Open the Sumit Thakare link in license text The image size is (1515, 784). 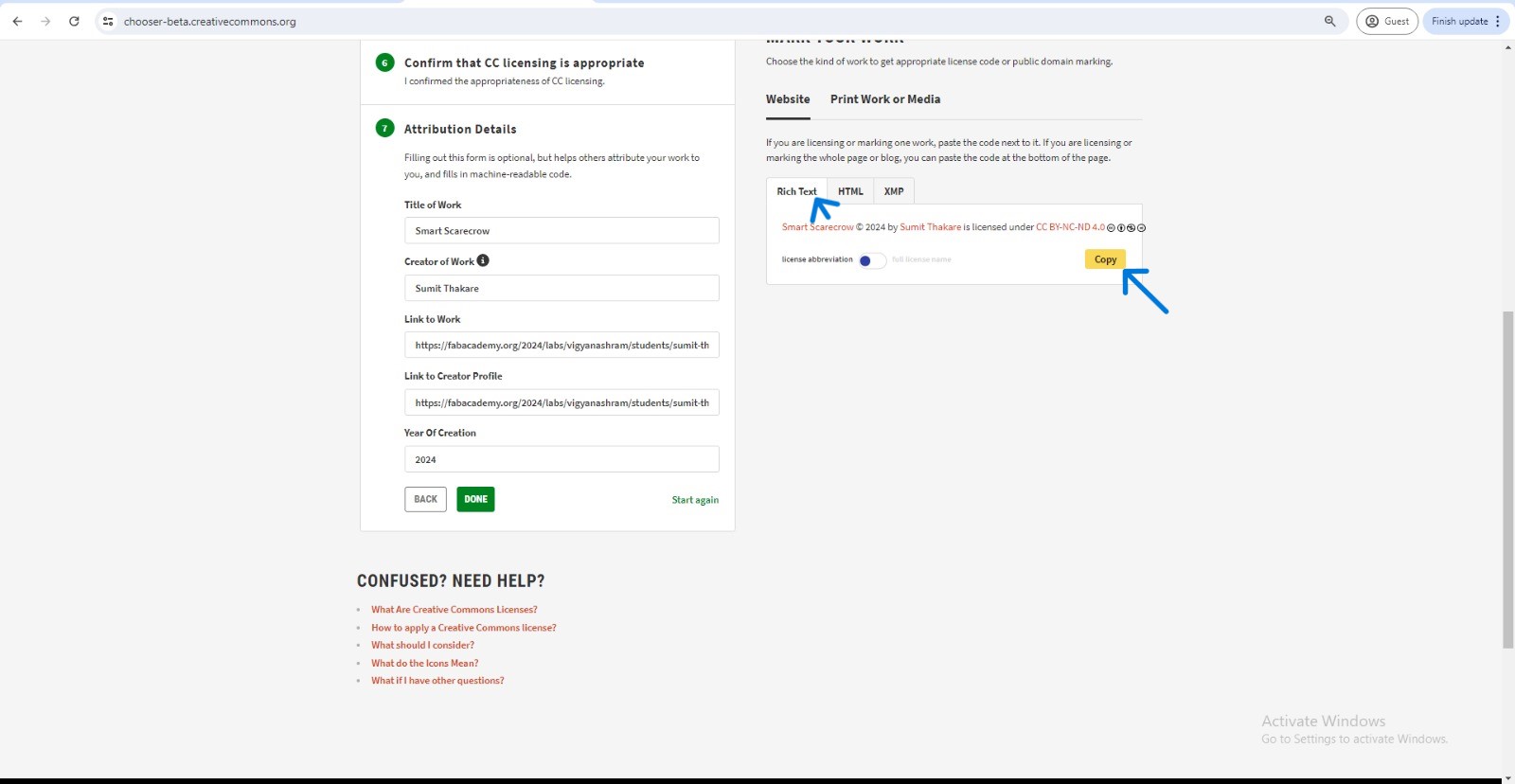point(930,227)
